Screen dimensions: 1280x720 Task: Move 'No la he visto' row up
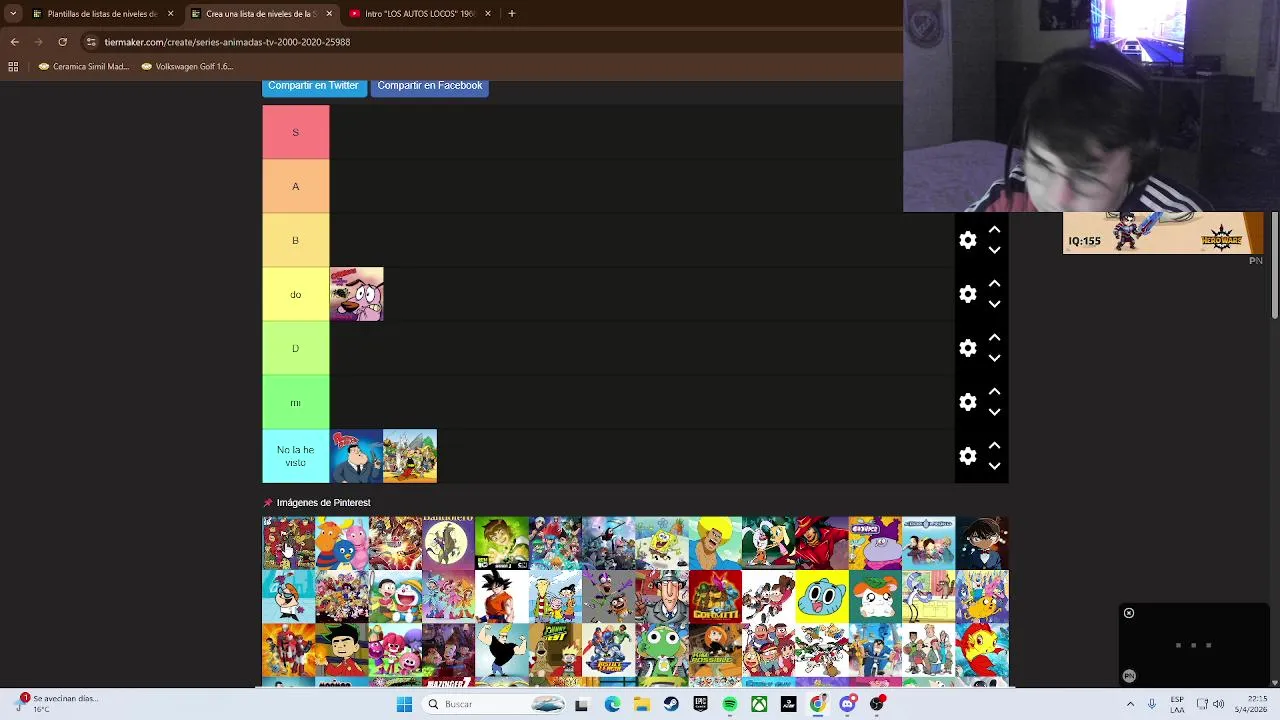(x=994, y=446)
